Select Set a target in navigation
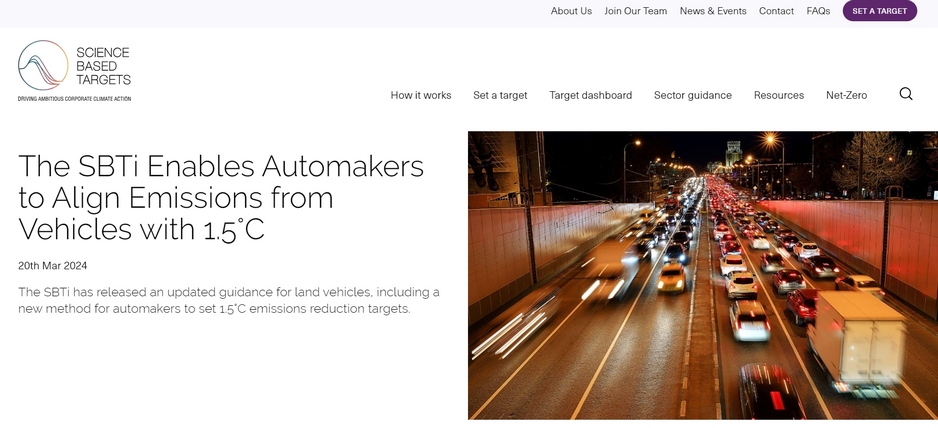The height and width of the screenshot is (428, 938). pos(500,95)
